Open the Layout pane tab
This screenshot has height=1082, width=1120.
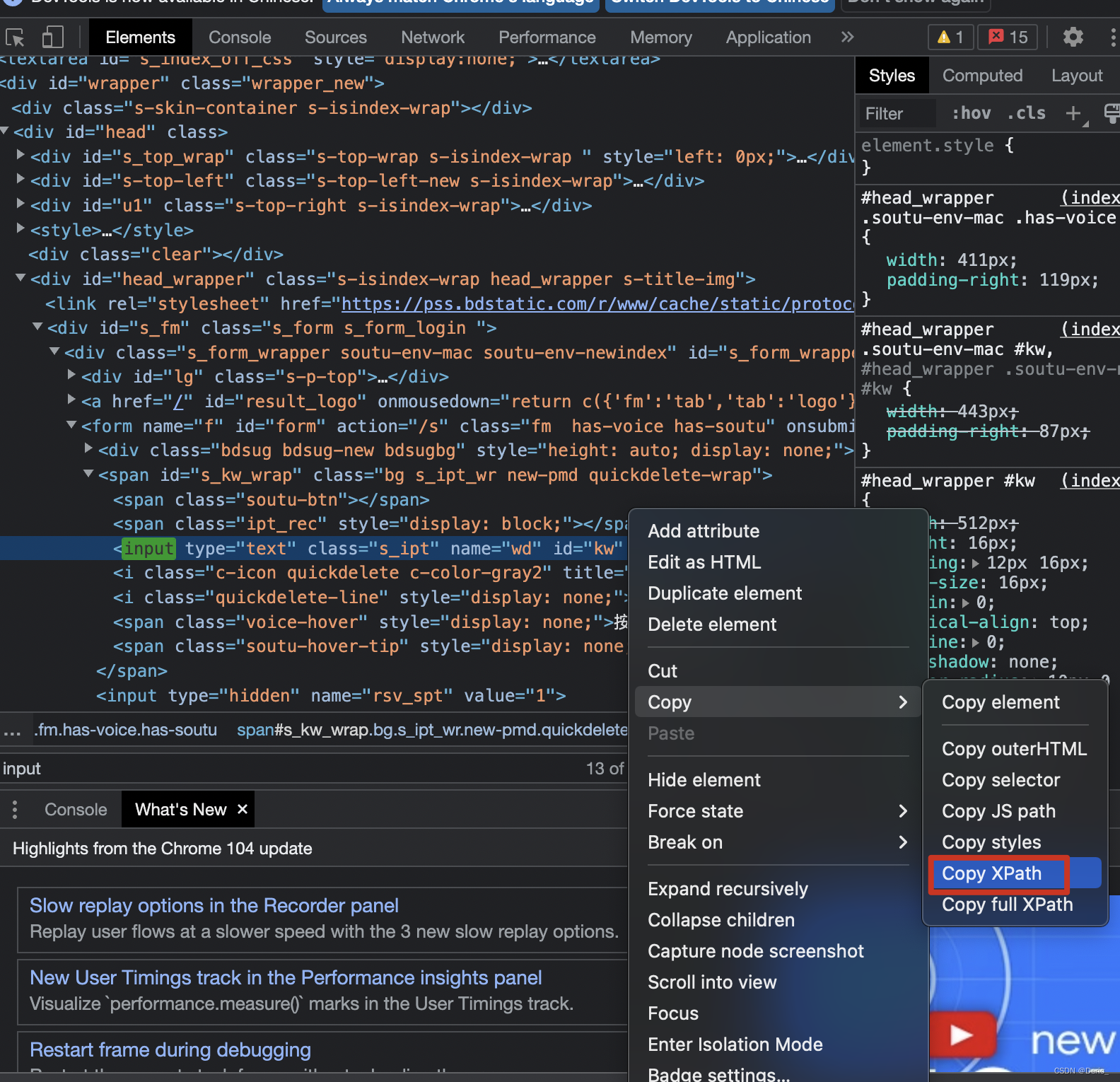(1077, 76)
